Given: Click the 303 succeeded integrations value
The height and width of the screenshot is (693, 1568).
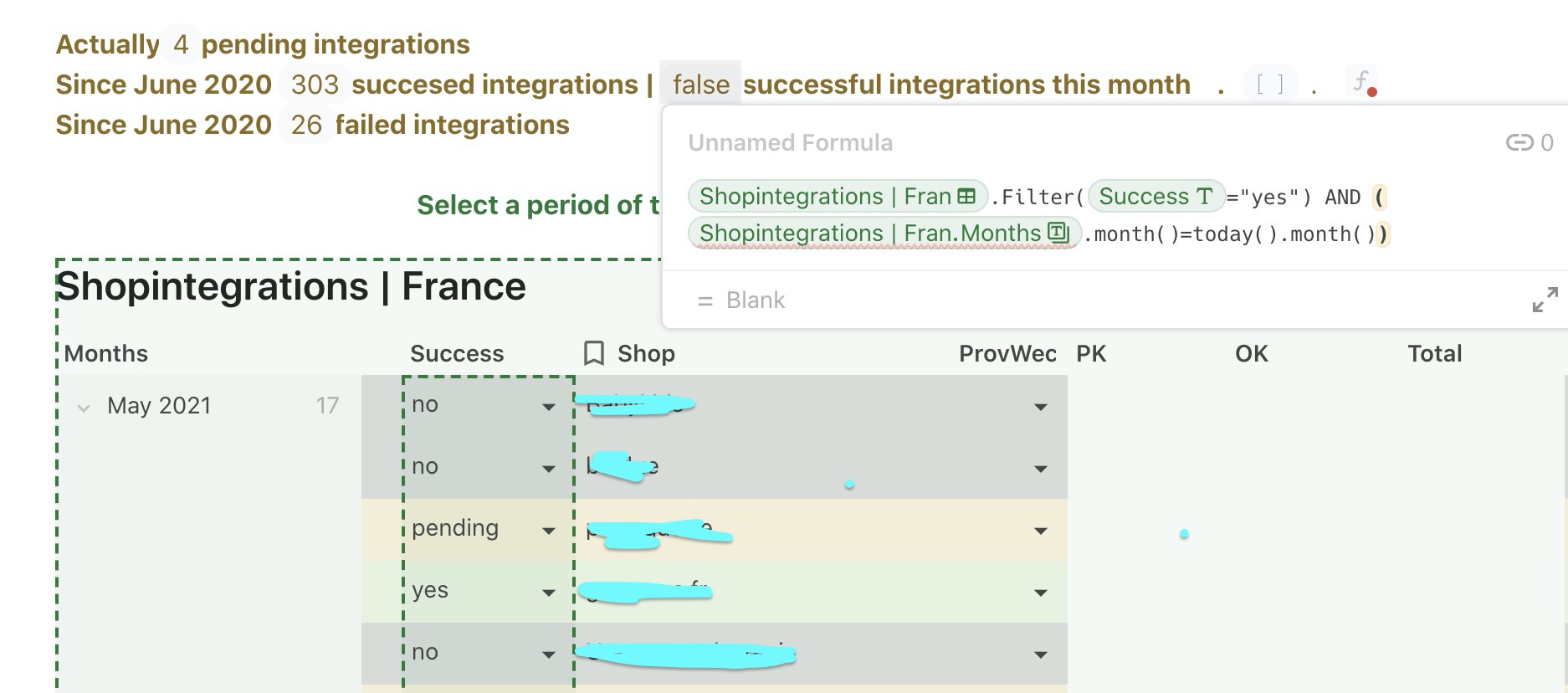Looking at the screenshot, I should pyautogui.click(x=315, y=85).
